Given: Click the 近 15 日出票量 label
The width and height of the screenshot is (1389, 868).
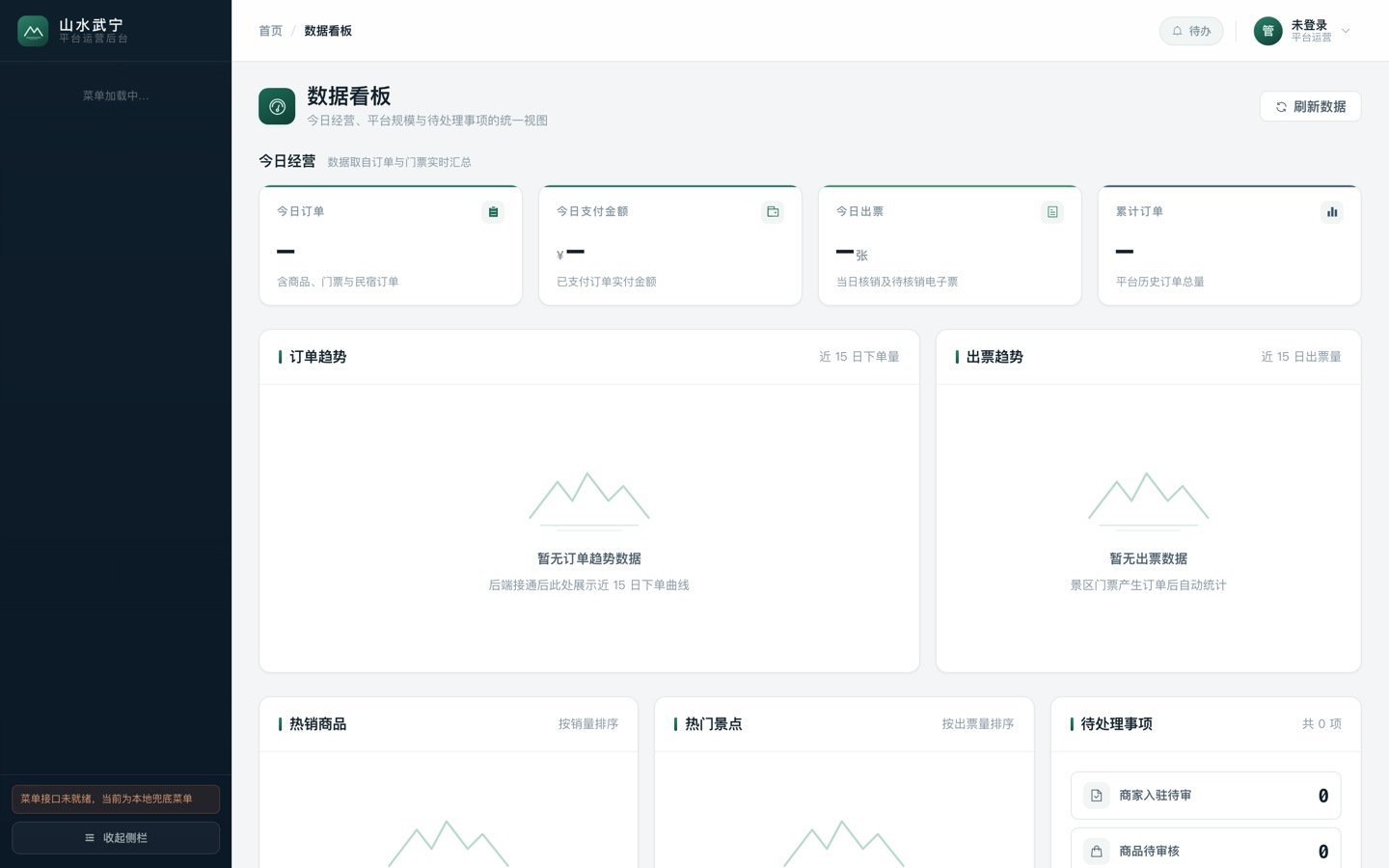Looking at the screenshot, I should coord(1301,357).
